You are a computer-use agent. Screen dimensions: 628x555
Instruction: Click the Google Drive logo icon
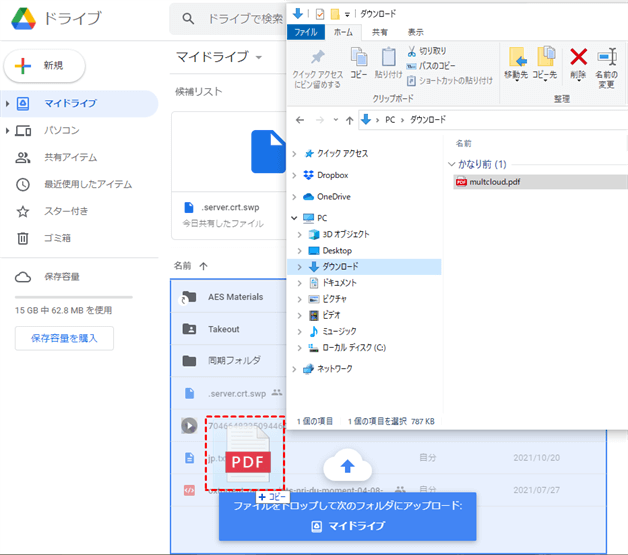pyautogui.click(x=23, y=19)
